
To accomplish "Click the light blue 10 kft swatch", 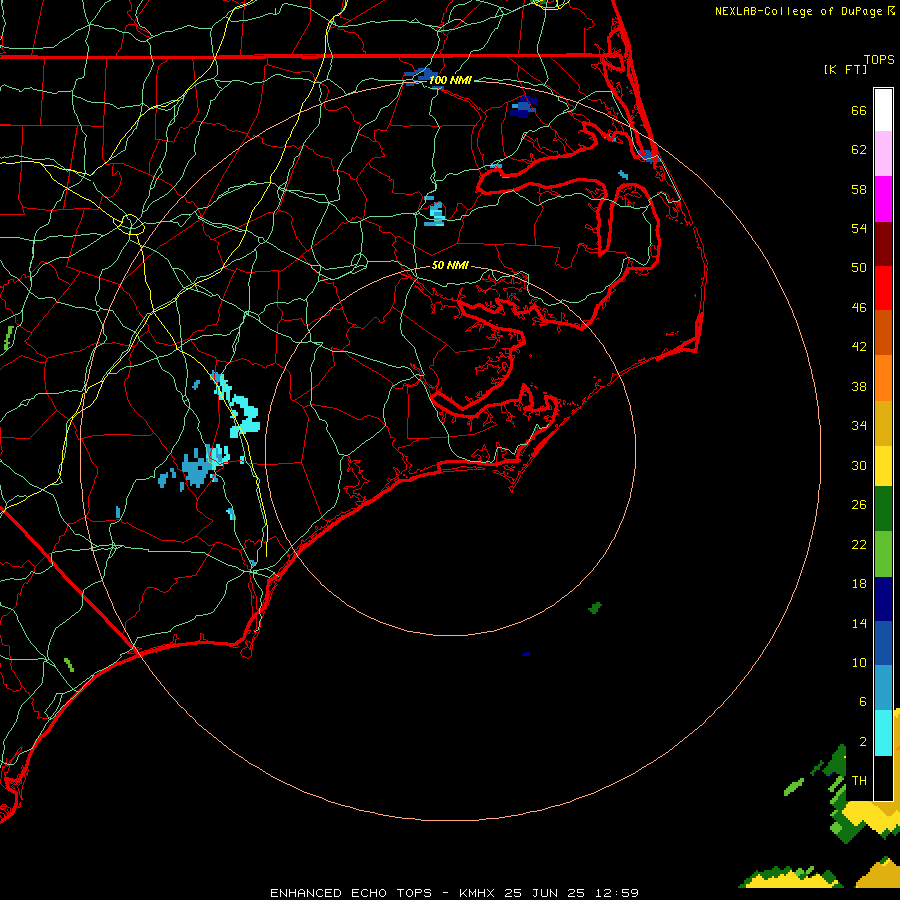I will [883, 687].
